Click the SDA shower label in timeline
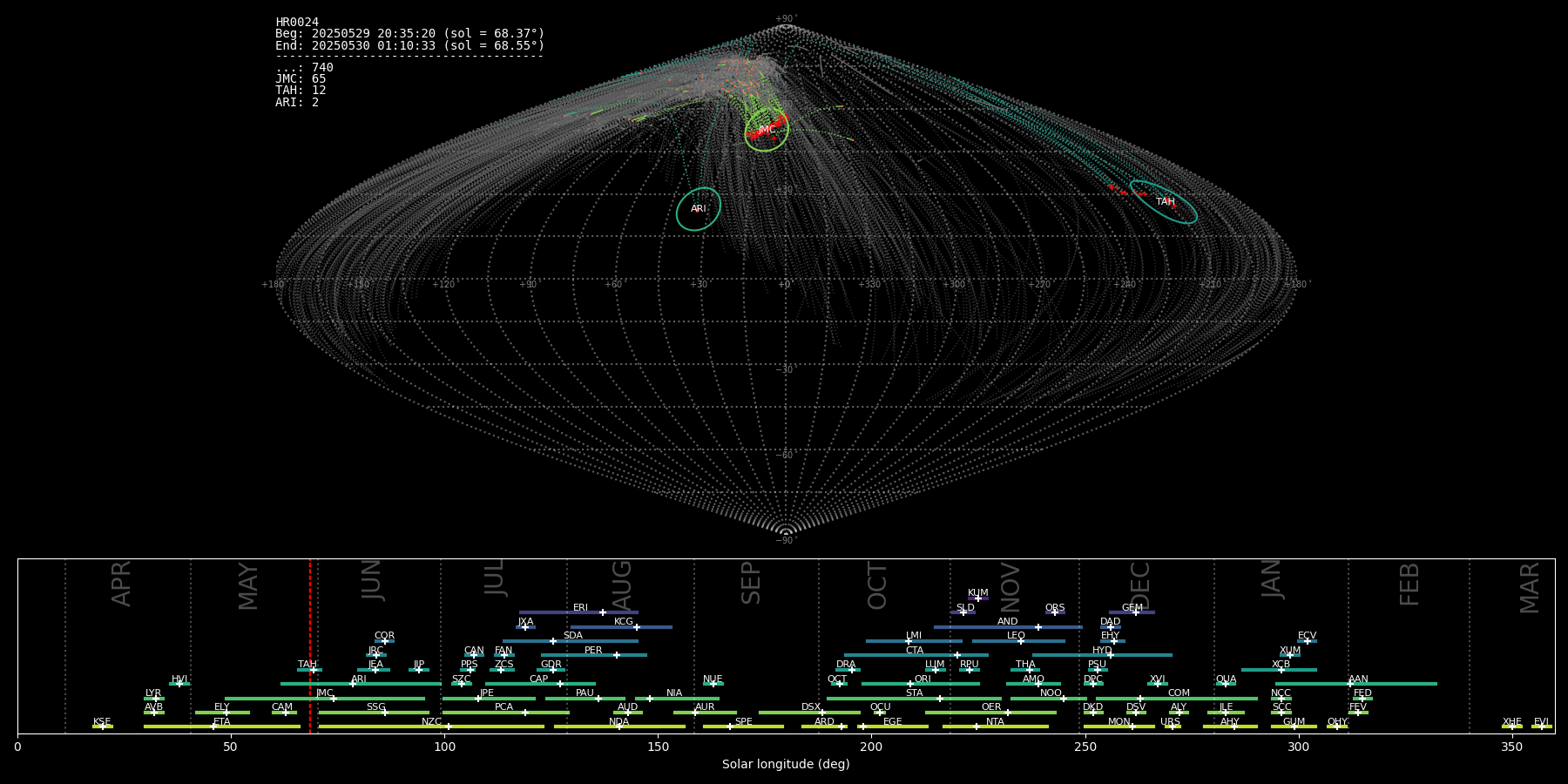Viewport: 1568px width, 784px height. (x=572, y=636)
